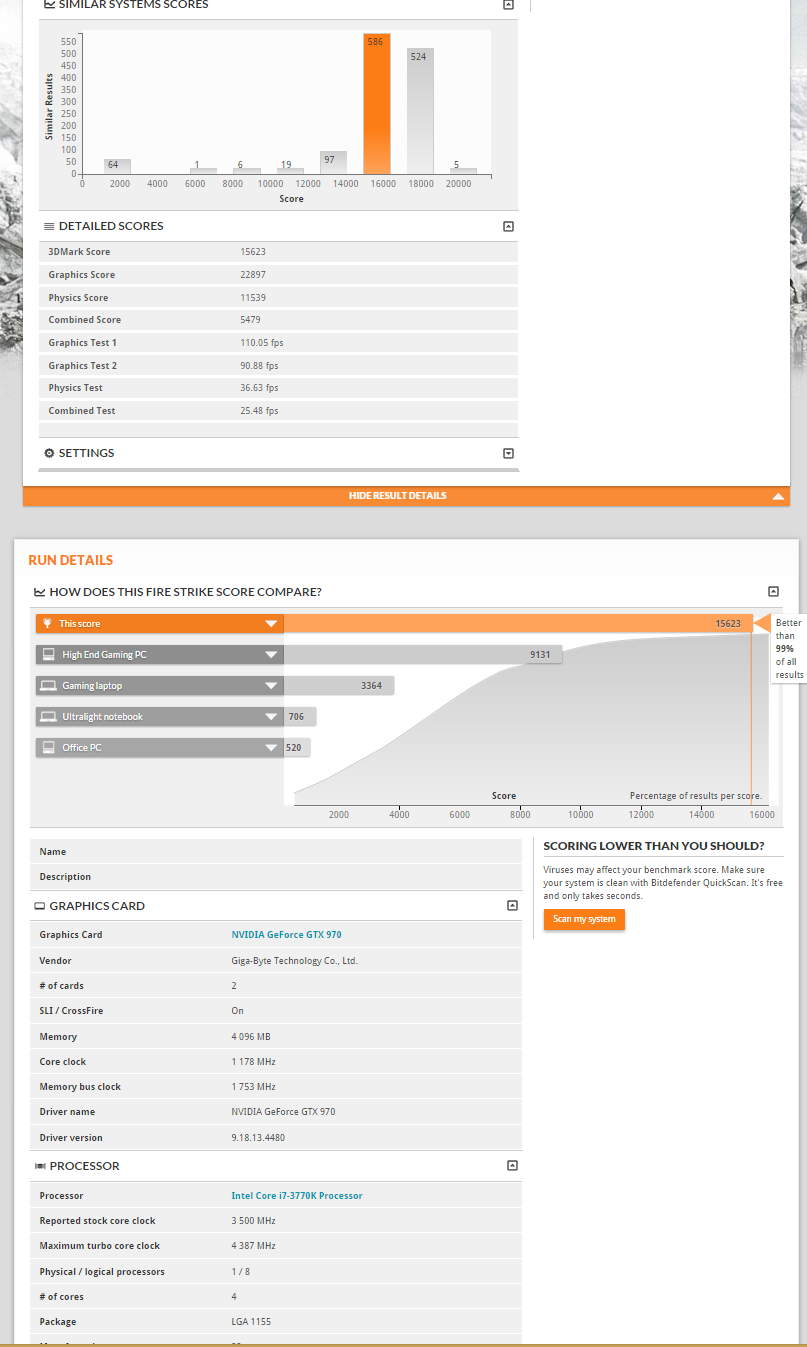This screenshot has width=807, height=1347.
Task: Collapse the Processor section
Action: 512,1166
